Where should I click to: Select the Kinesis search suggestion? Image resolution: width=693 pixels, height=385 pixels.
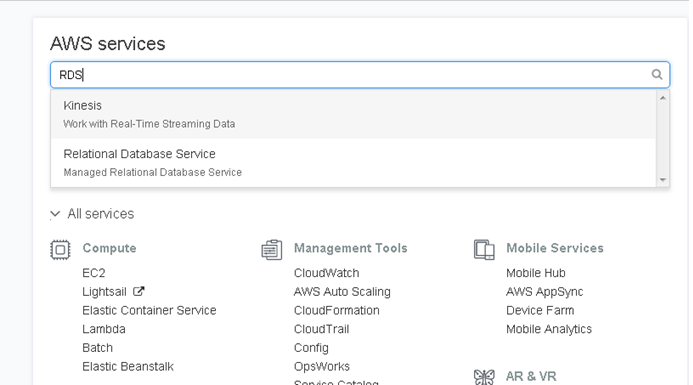coord(353,114)
